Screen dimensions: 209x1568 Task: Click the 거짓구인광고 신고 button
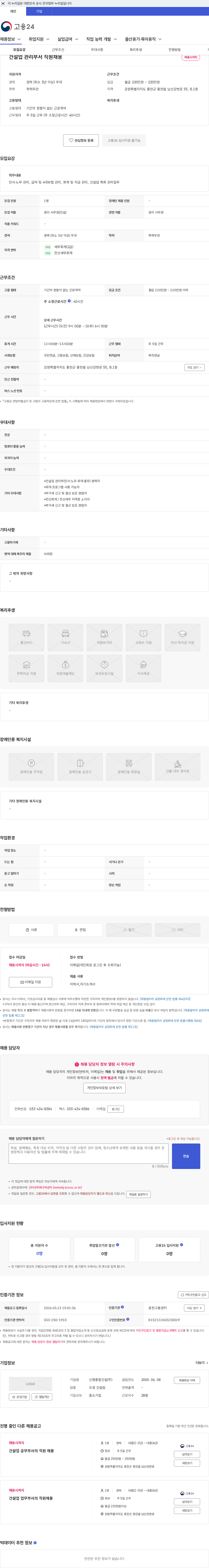[x=193, y=1295]
